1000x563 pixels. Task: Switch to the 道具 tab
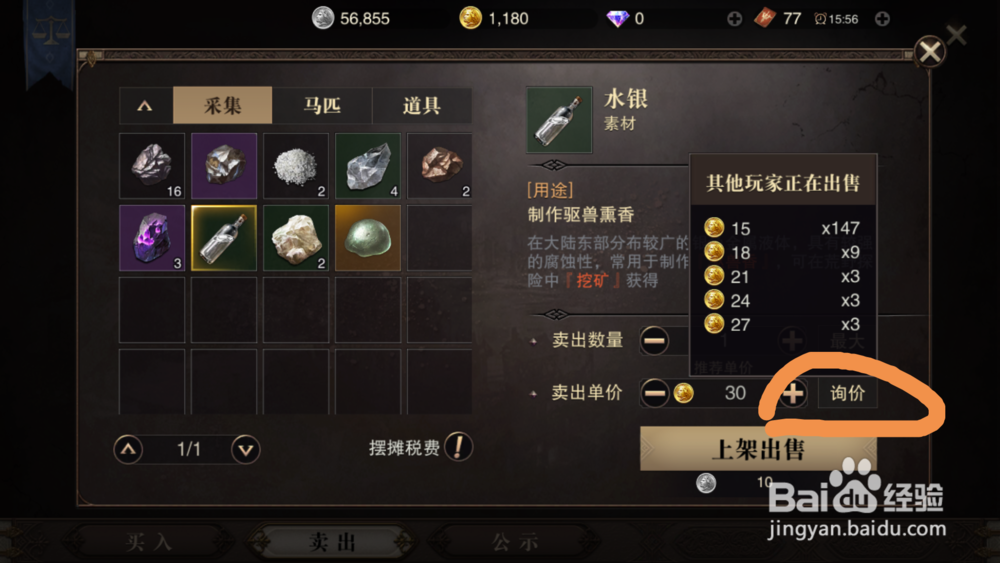click(422, 105)
